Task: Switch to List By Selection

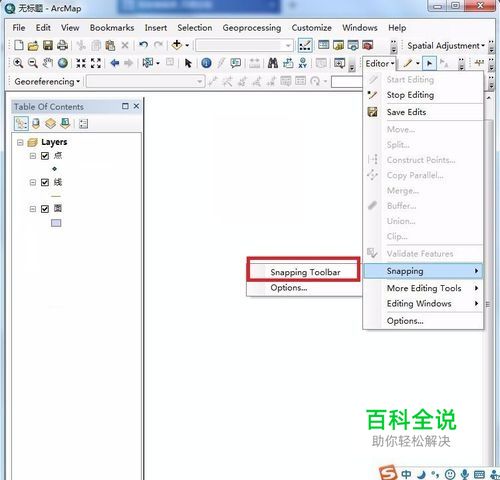Action: pyautogui.click(x=65, y=124)
